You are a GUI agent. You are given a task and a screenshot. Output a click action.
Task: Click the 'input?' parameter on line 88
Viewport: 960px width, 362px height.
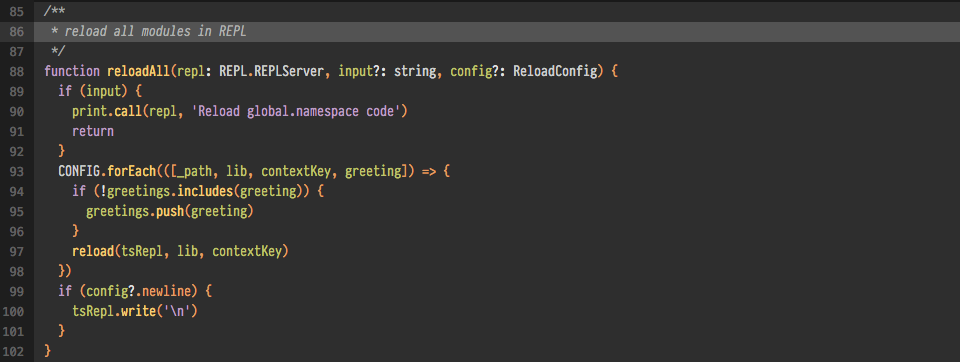click(359, 71)
